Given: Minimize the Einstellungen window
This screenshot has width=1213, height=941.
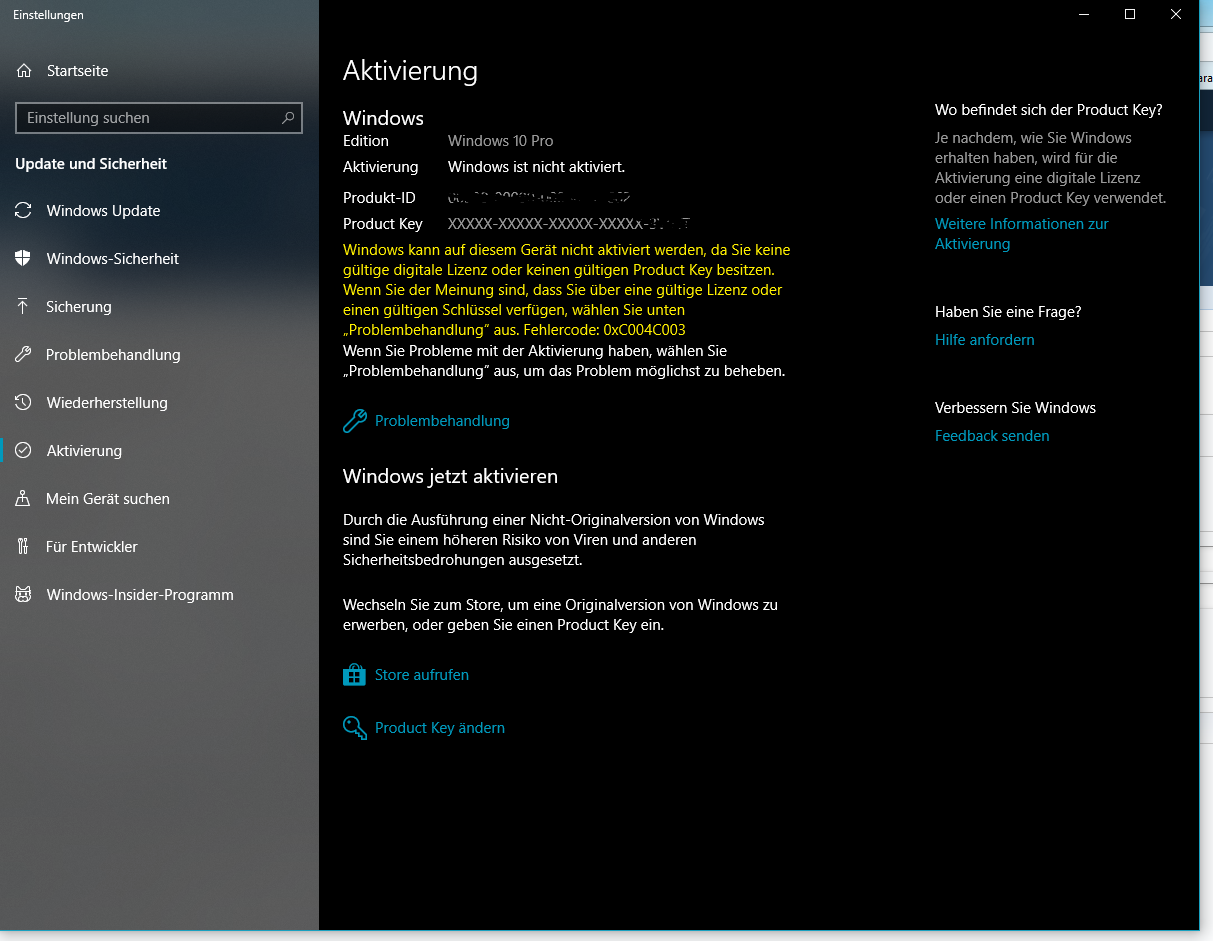Looking at the screenshot, I should (1084, 14).
